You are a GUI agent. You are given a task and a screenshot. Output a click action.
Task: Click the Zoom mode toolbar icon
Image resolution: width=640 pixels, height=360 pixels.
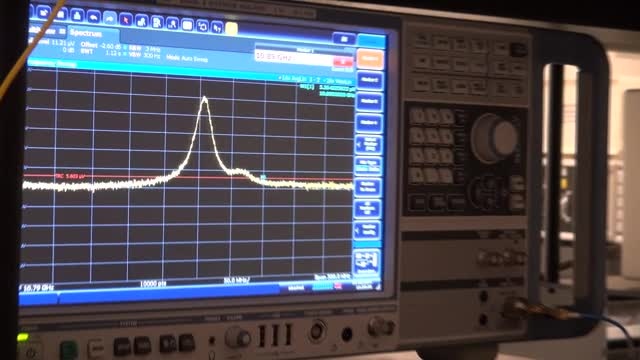coord(141,21)
